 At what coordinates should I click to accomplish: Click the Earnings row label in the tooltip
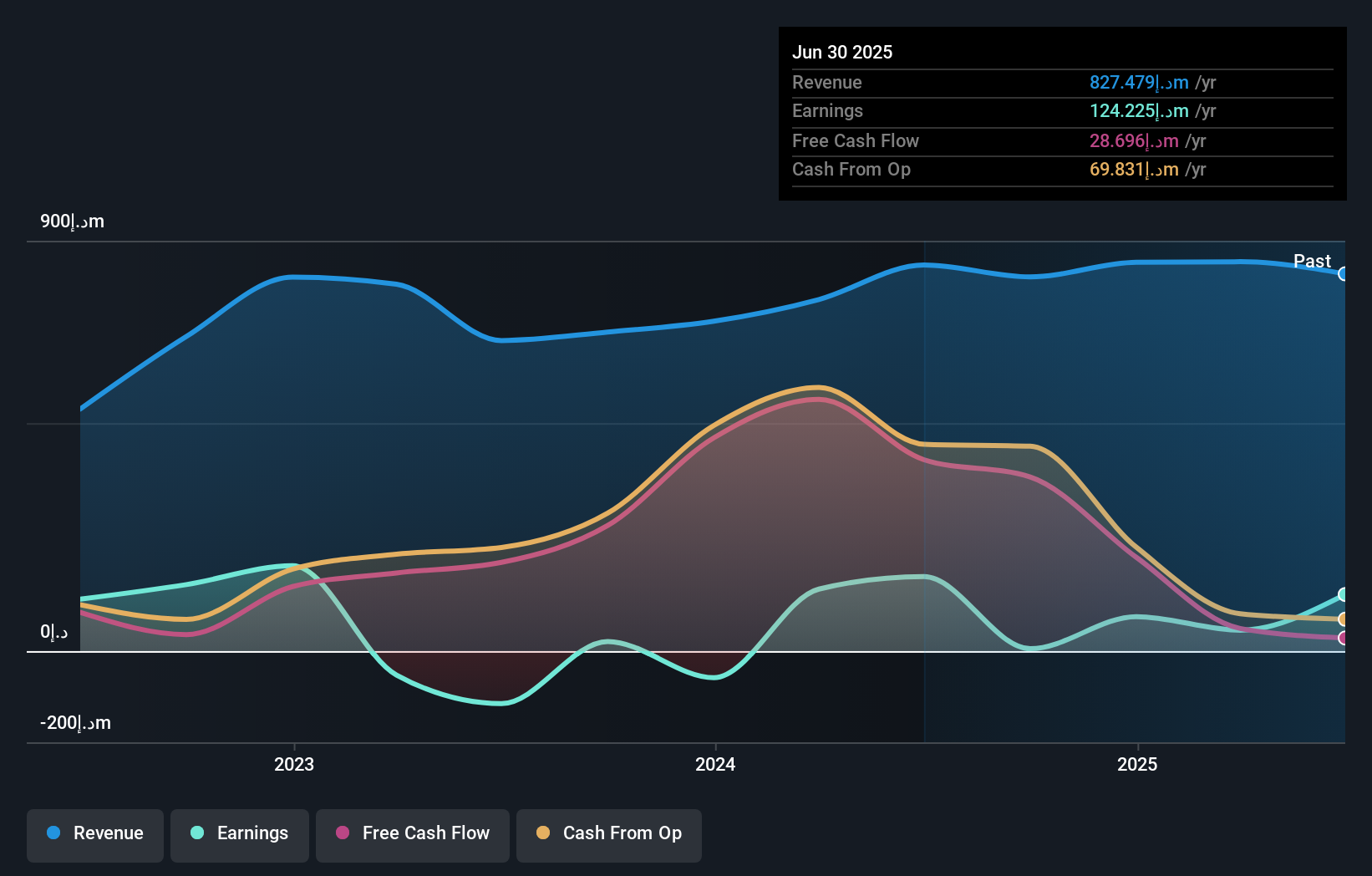[x=827, y=110]
